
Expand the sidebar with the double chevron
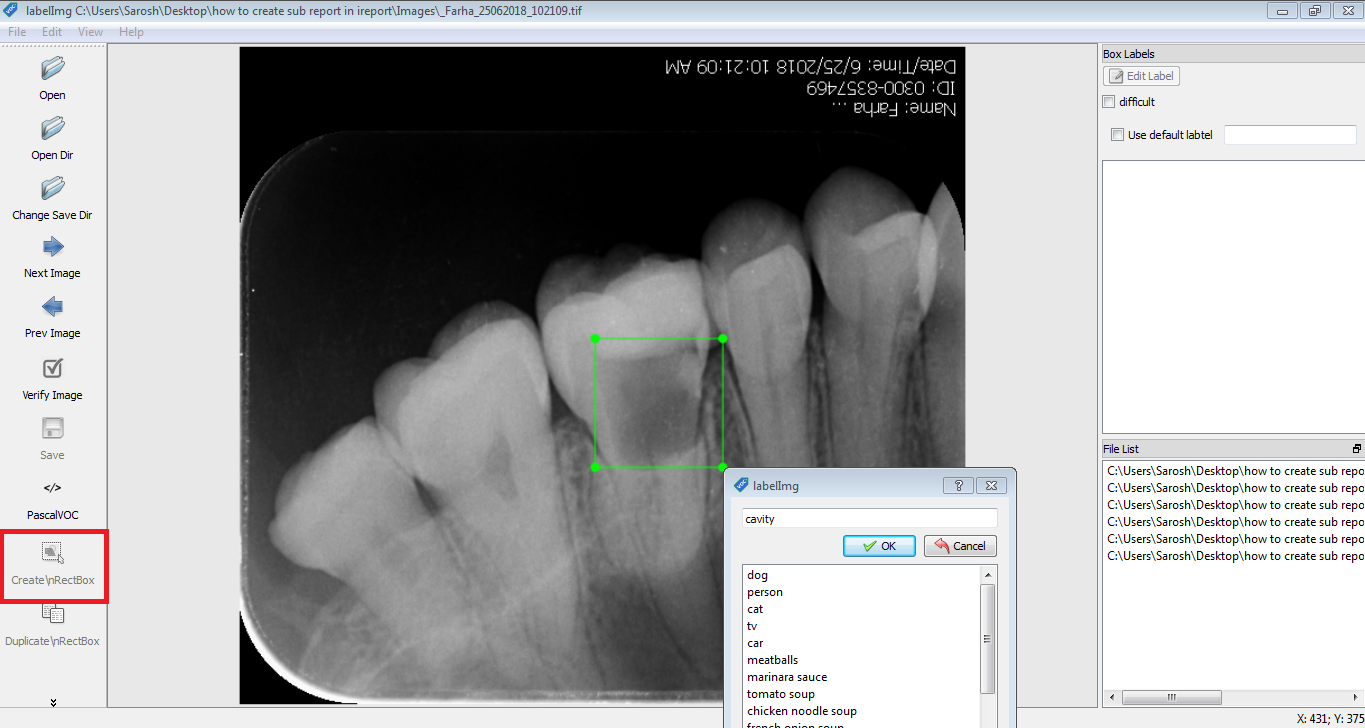51,701
